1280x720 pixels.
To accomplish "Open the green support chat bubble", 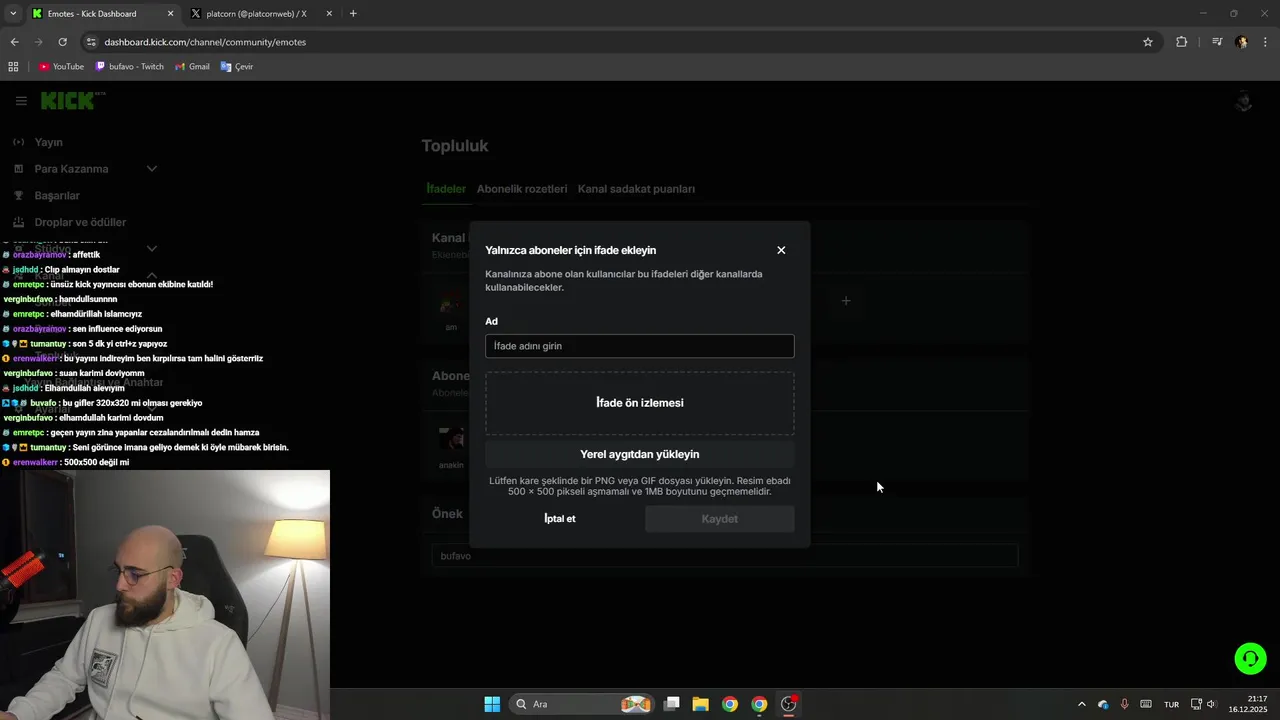I will (x=1250, y=658).
